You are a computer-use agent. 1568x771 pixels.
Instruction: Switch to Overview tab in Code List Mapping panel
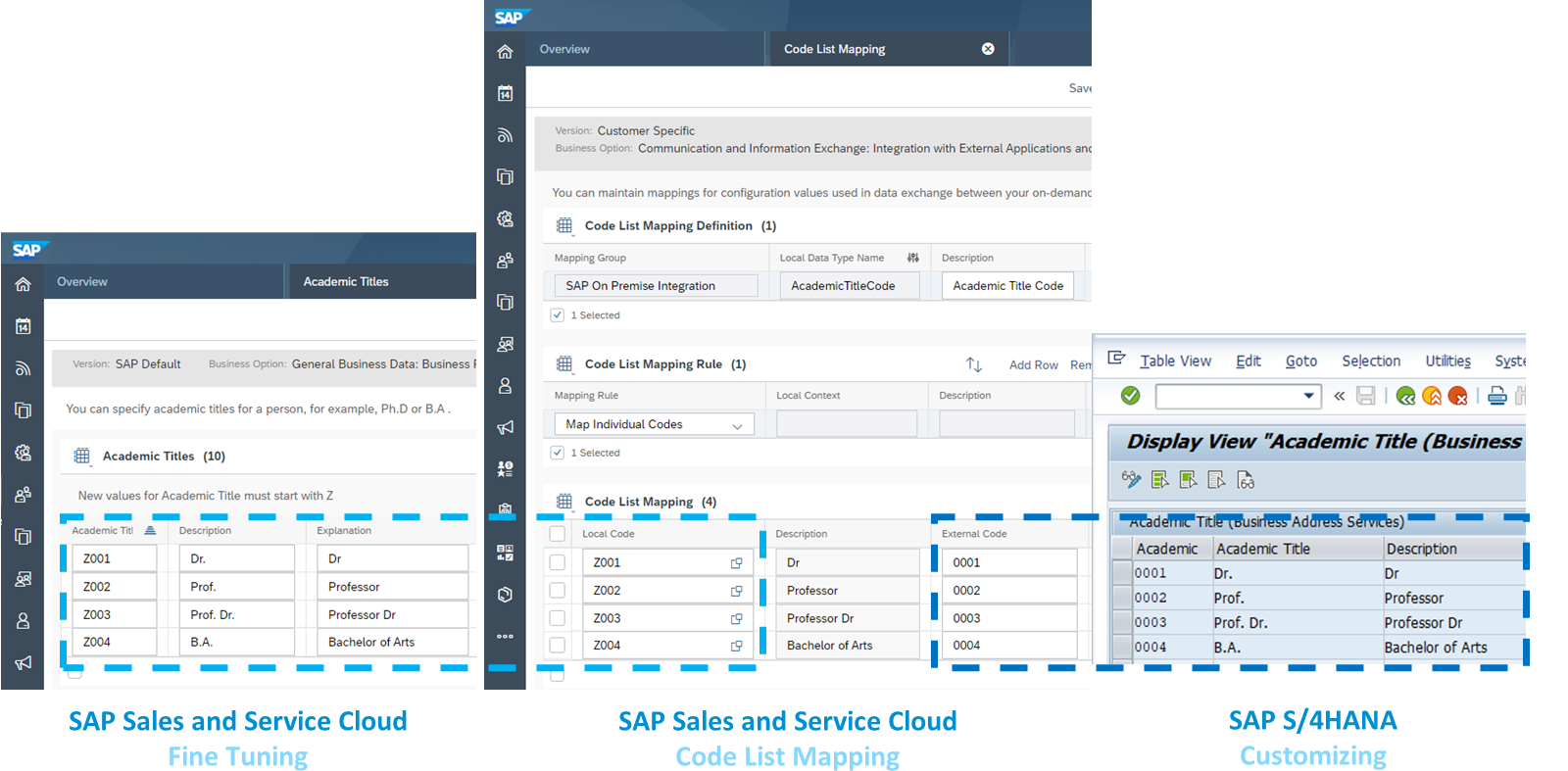coord(564,49)
